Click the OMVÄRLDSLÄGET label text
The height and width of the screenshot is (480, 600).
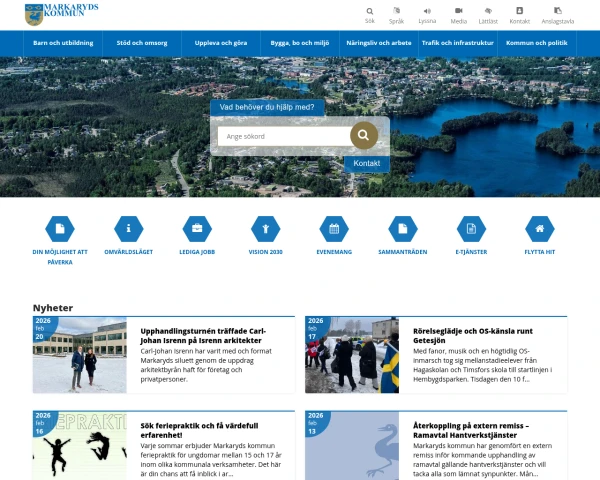pos(129,252)
